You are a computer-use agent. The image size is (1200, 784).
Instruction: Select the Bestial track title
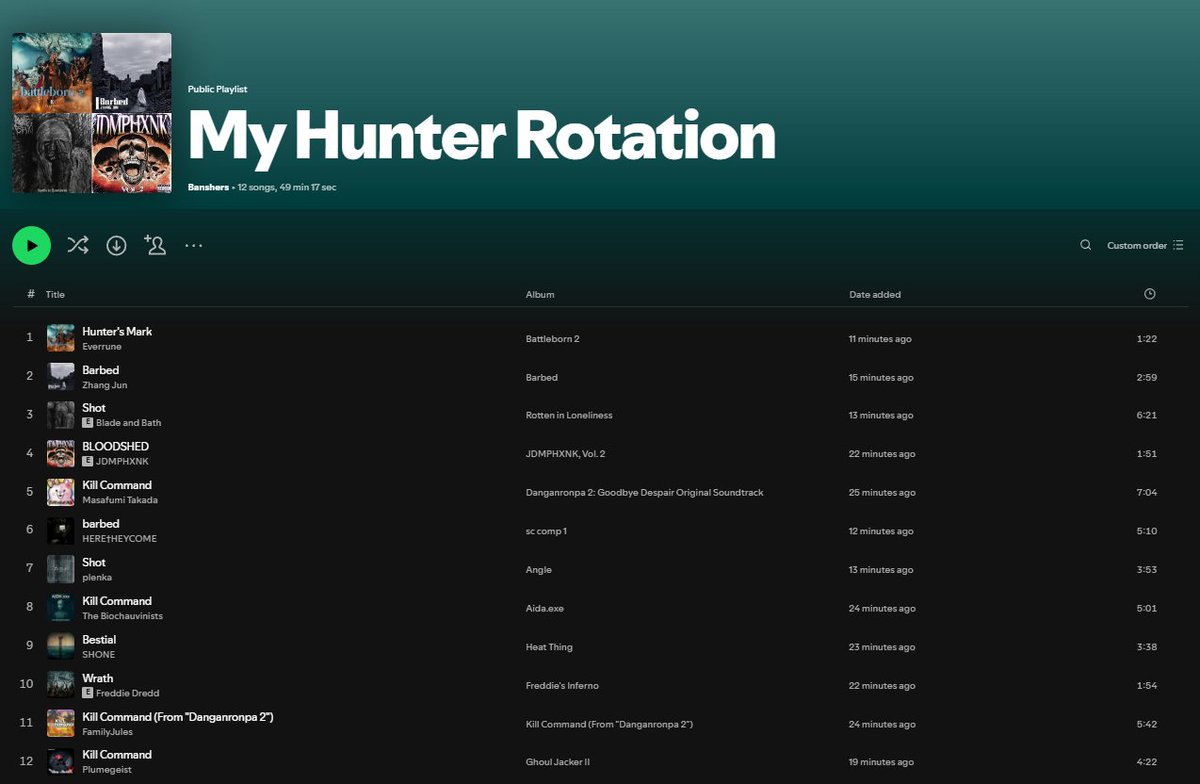click(x=99, y=639)
